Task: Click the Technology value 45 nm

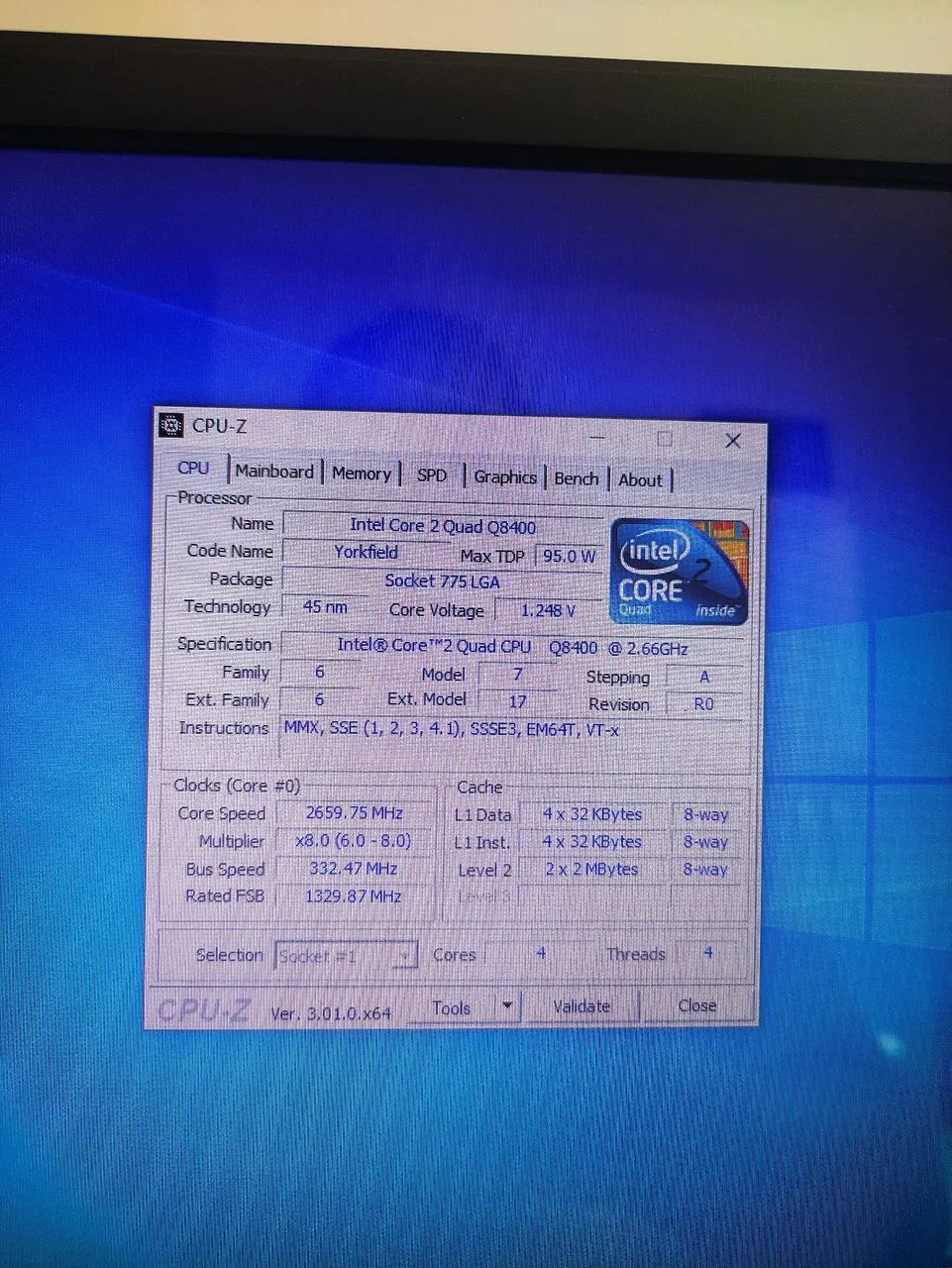Action: click(x=325, y=606)
